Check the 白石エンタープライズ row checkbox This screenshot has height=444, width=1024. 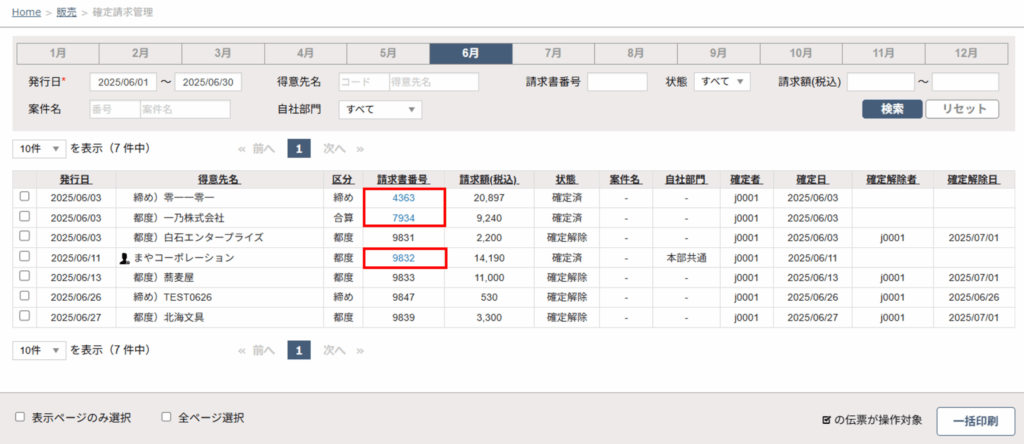coord(25,236)
